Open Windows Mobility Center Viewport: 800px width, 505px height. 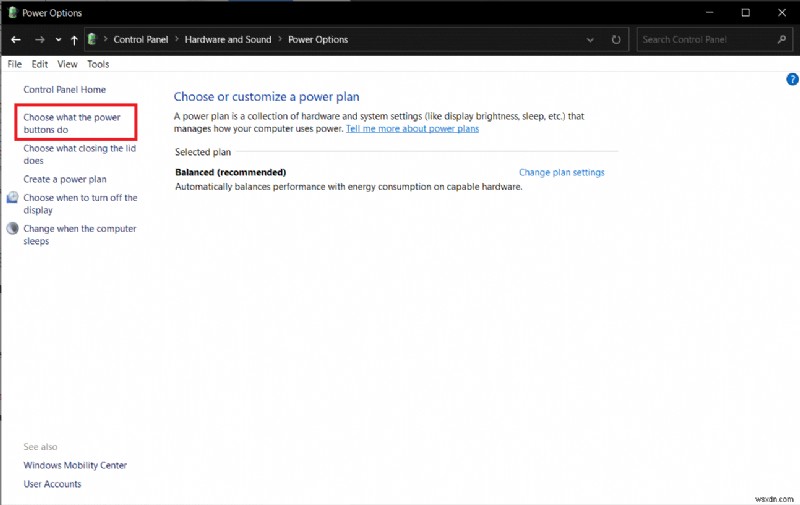pyautogui.click(x=75, y=465)
